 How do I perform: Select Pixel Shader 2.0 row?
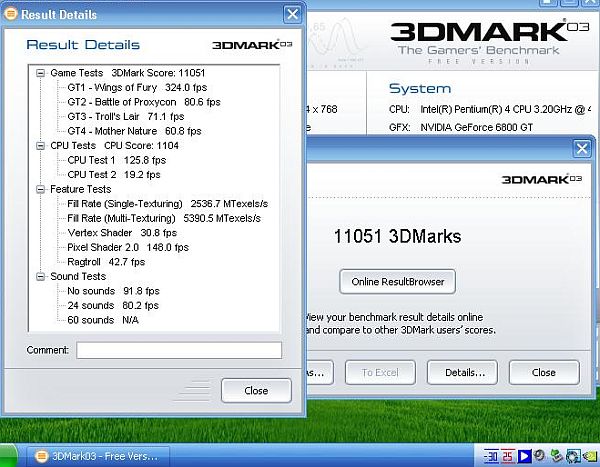click(x=128, y=248)
